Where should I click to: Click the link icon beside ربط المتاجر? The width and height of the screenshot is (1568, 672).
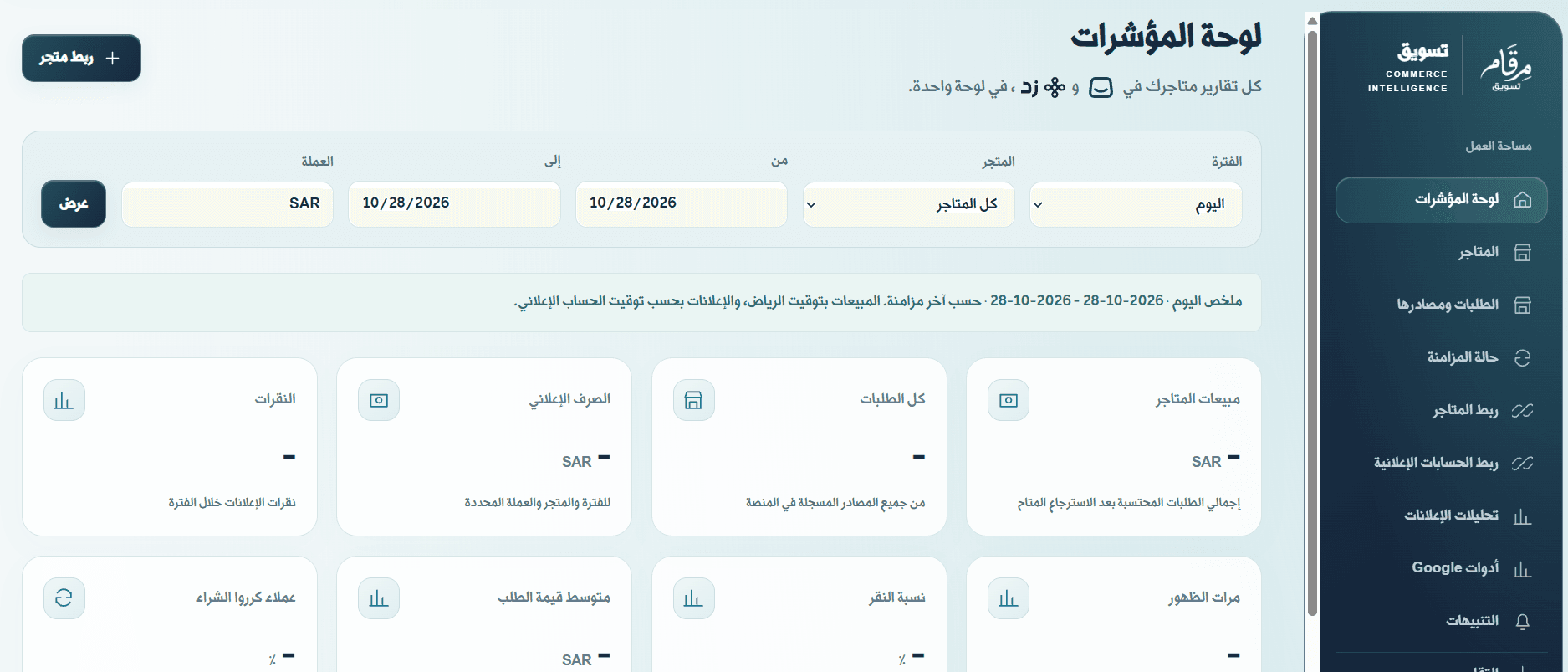coord(1522,410)
